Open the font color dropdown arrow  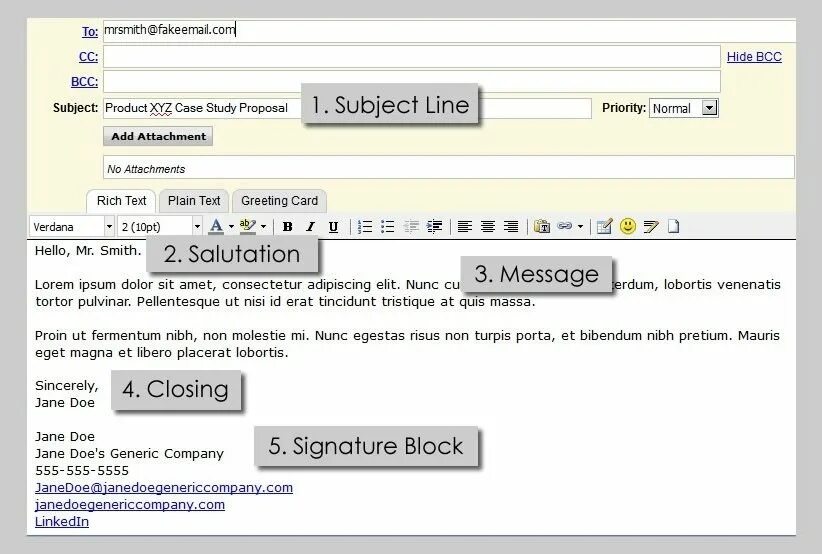(x=231, y=227)
